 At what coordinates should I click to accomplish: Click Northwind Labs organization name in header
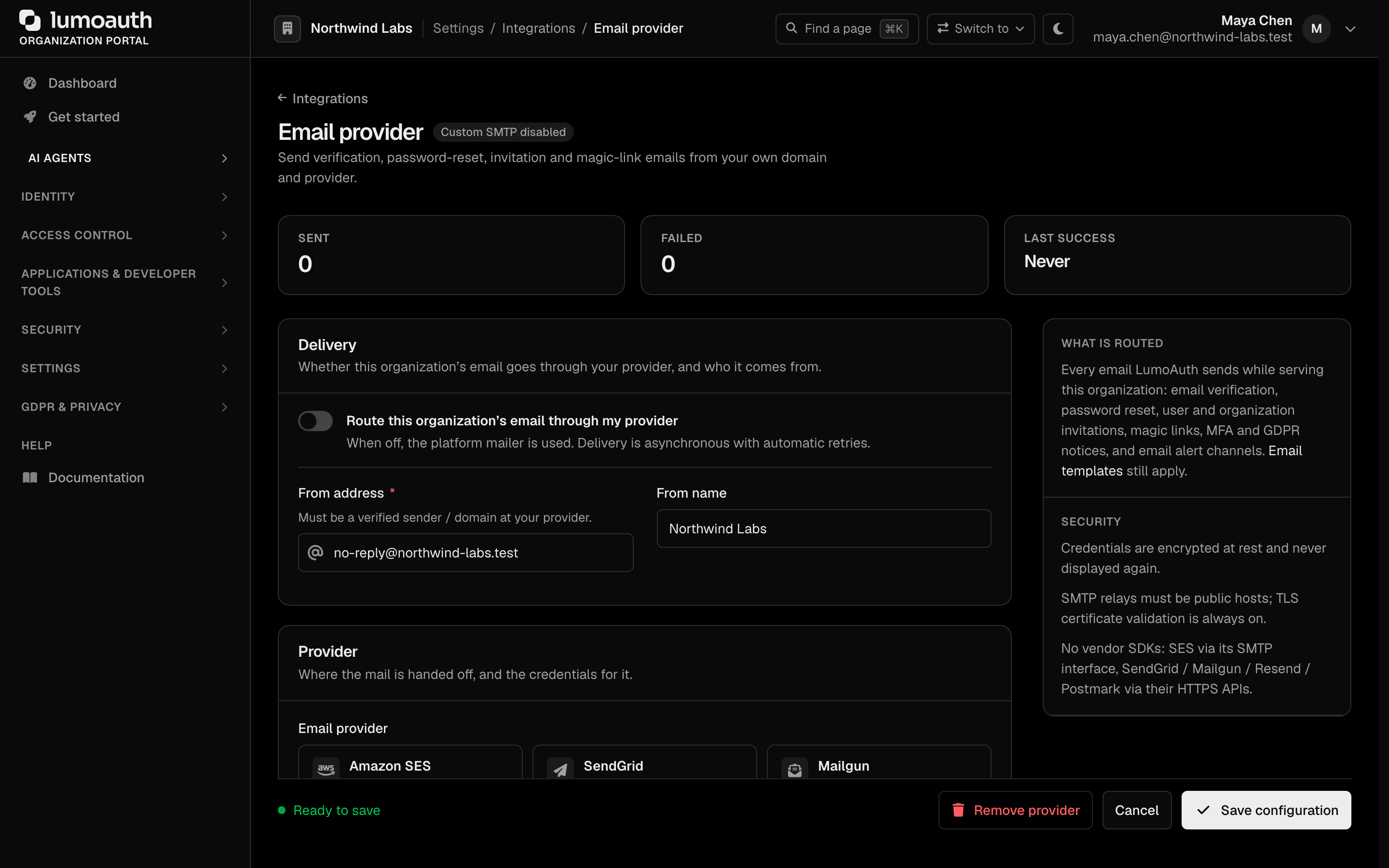pyautogui.click(x=362, y=28)
